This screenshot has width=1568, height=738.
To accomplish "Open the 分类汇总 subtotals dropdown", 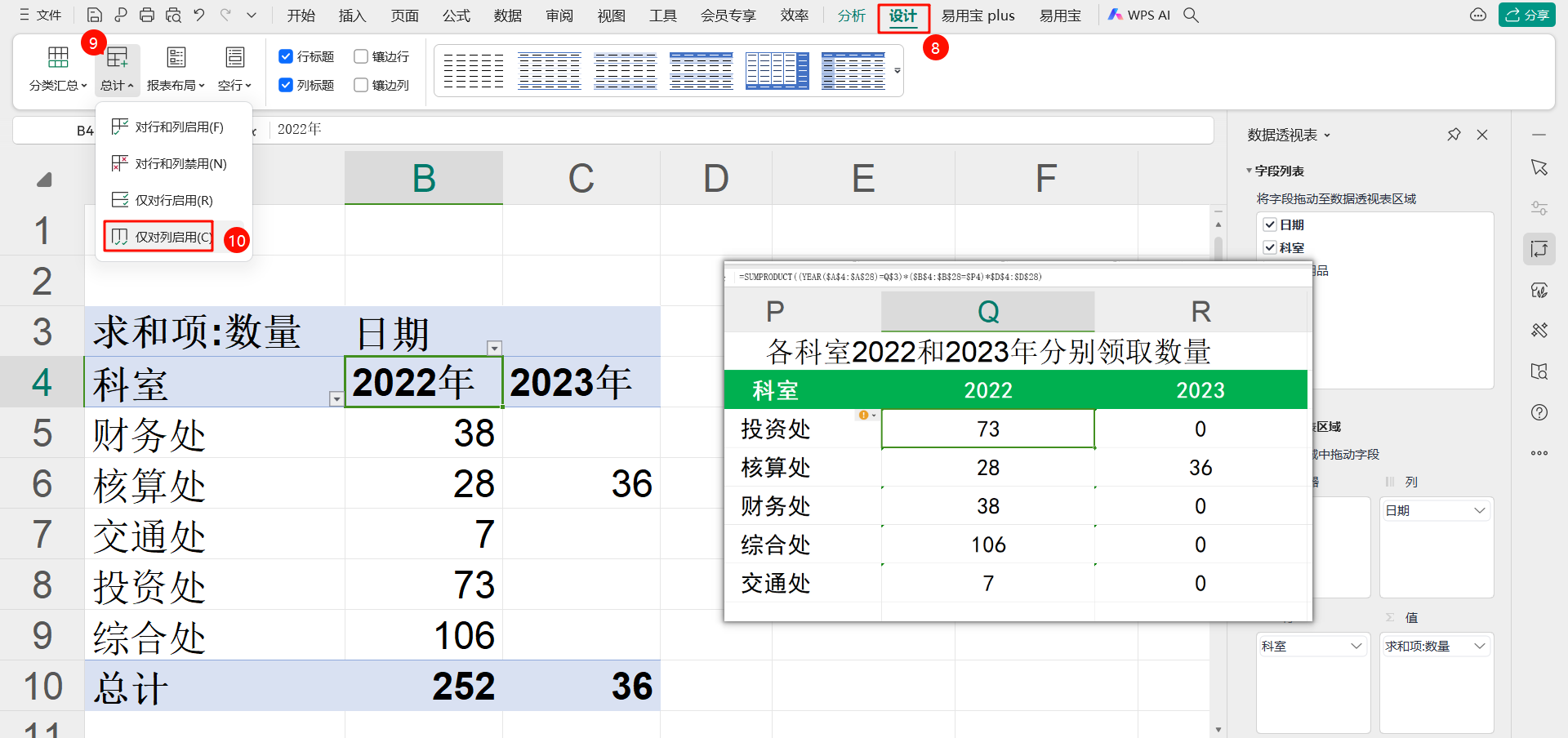I will click(58, 69).
